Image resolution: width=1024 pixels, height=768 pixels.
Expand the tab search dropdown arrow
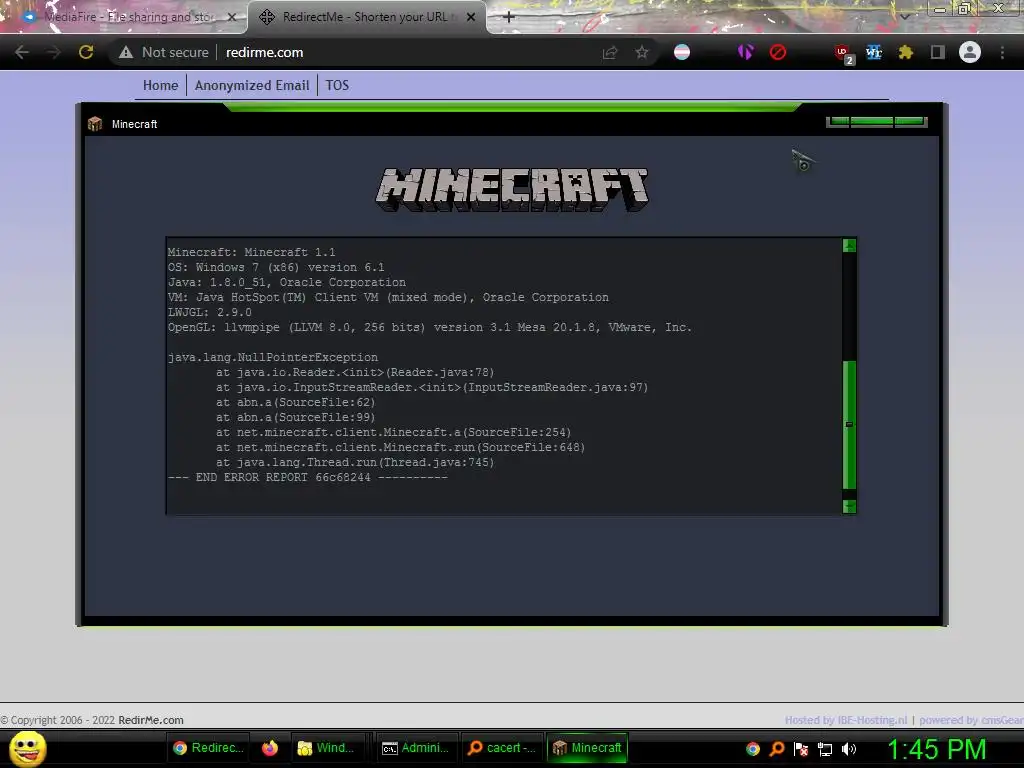pyautogui.click(x=904, y=16)
